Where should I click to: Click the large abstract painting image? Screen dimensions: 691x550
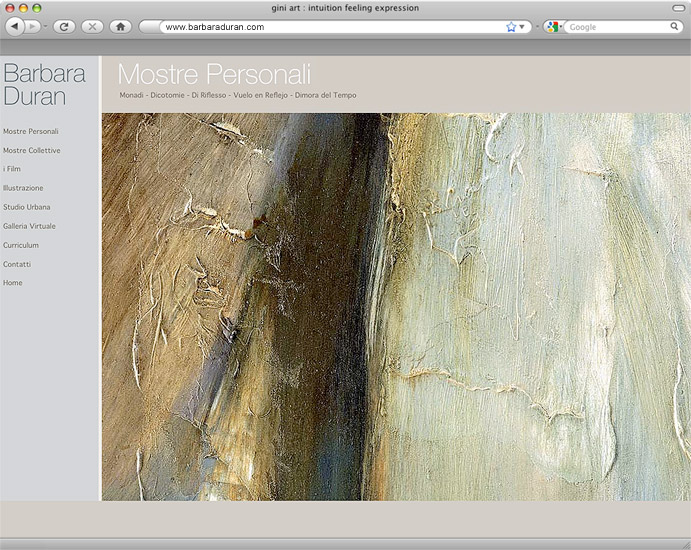396,306
